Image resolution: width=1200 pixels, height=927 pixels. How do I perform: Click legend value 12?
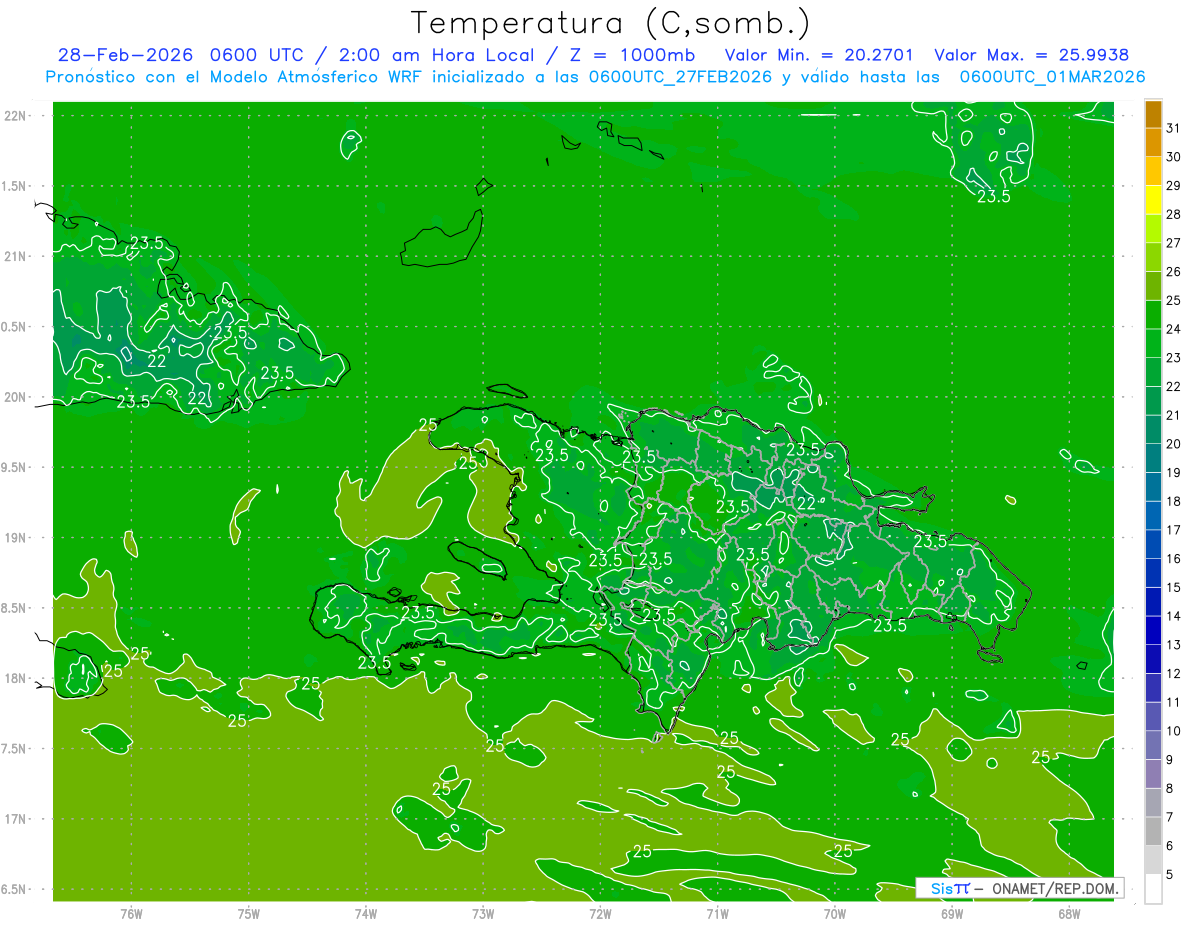[1173, 673]
